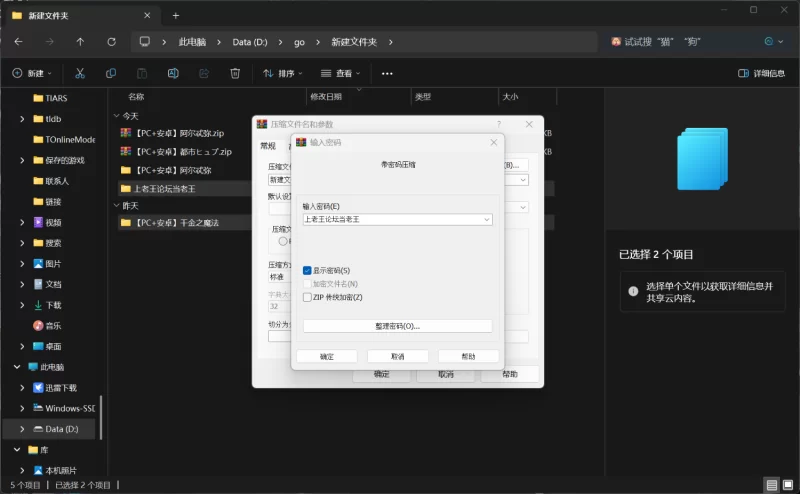Go back with the left arrow
The width and height of the screenshot is (800, 494).
tap(18, 42)
